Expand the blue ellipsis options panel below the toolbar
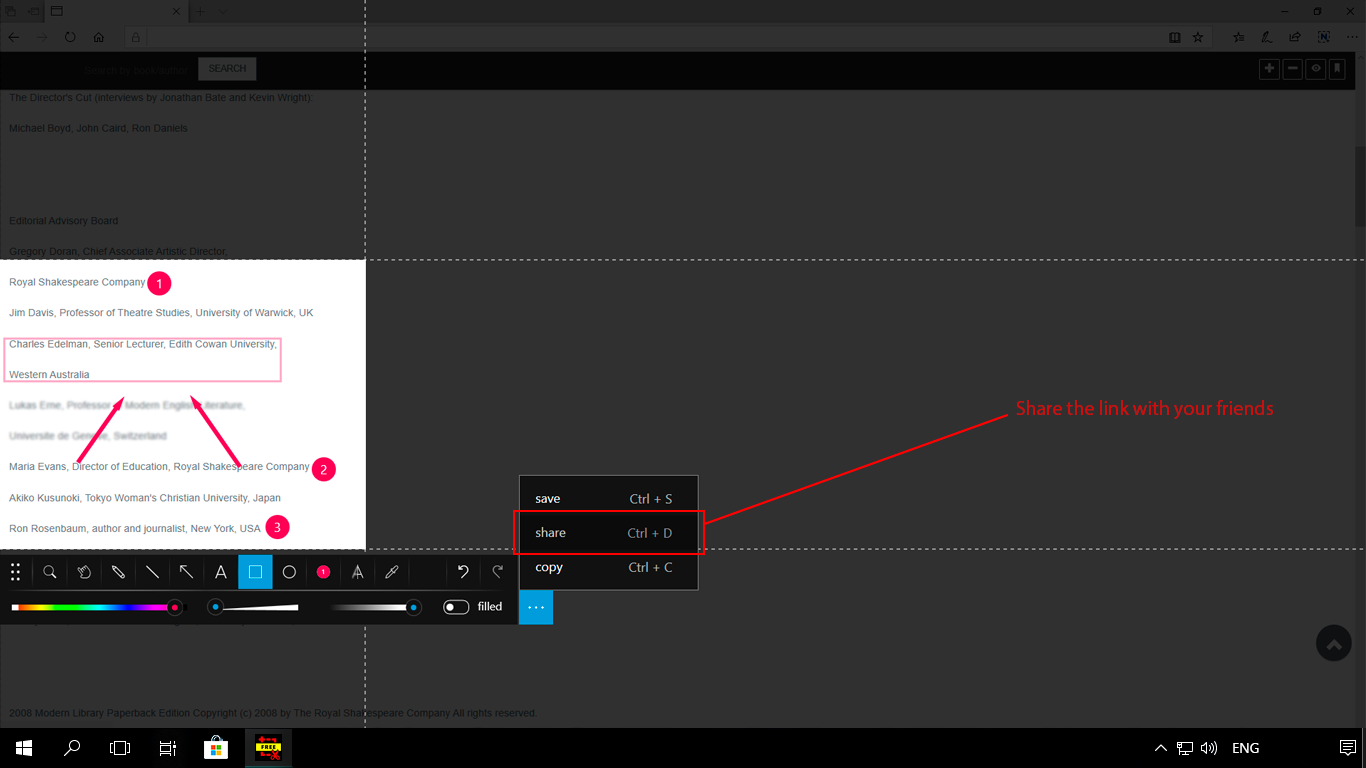 click(536, 607)
